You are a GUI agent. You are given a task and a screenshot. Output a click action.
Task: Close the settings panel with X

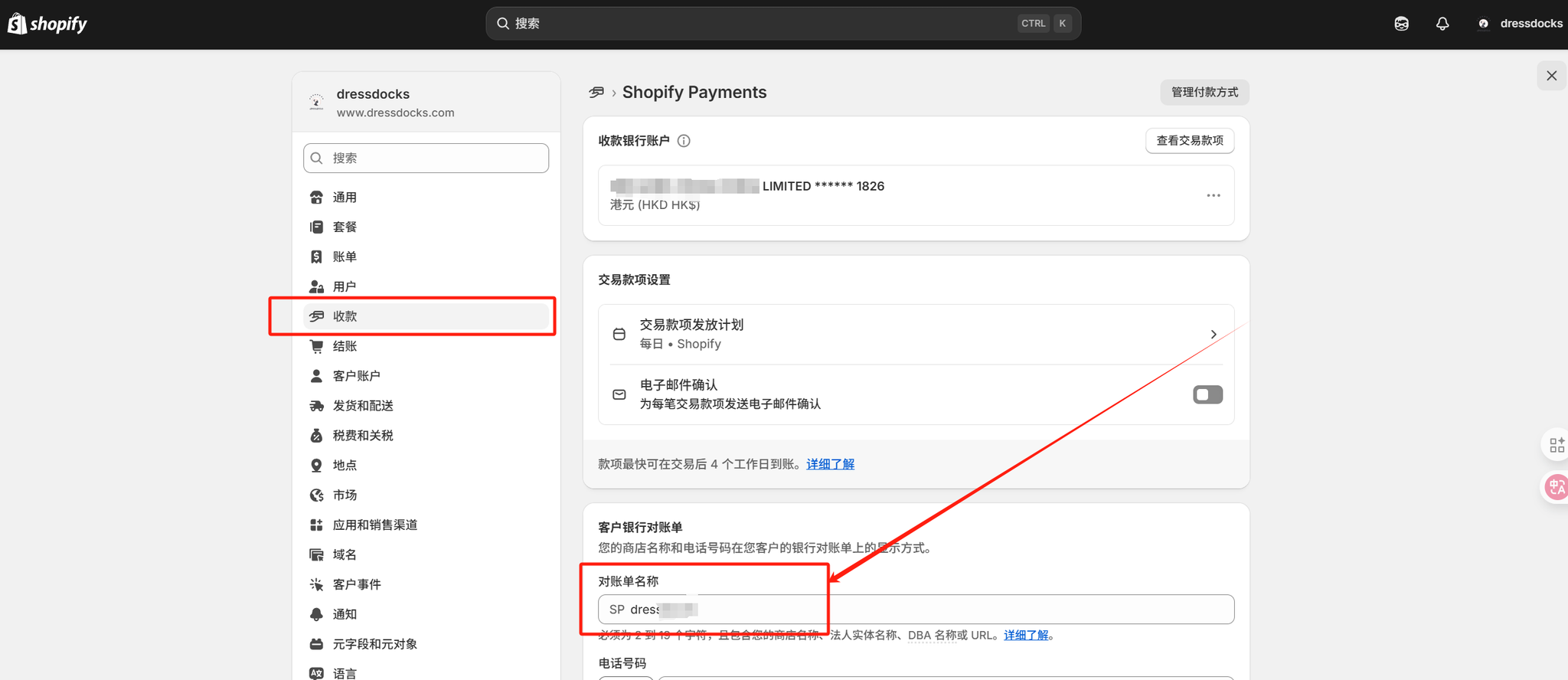(1551, 76)
